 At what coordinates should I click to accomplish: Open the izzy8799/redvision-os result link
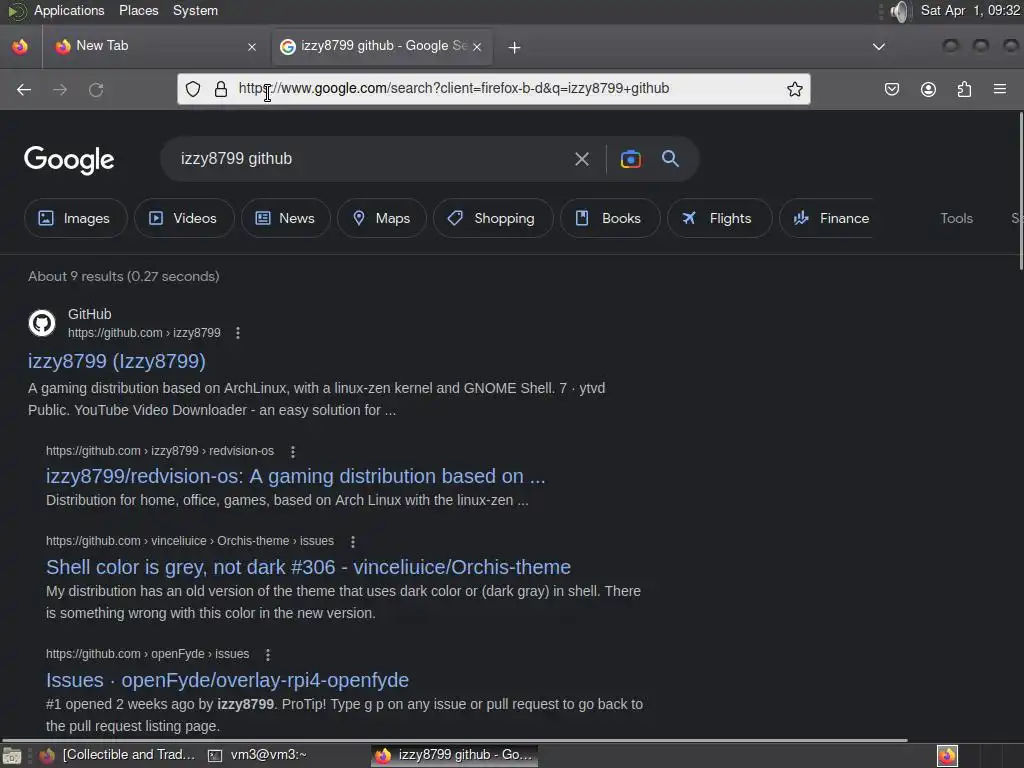(295, 476)
